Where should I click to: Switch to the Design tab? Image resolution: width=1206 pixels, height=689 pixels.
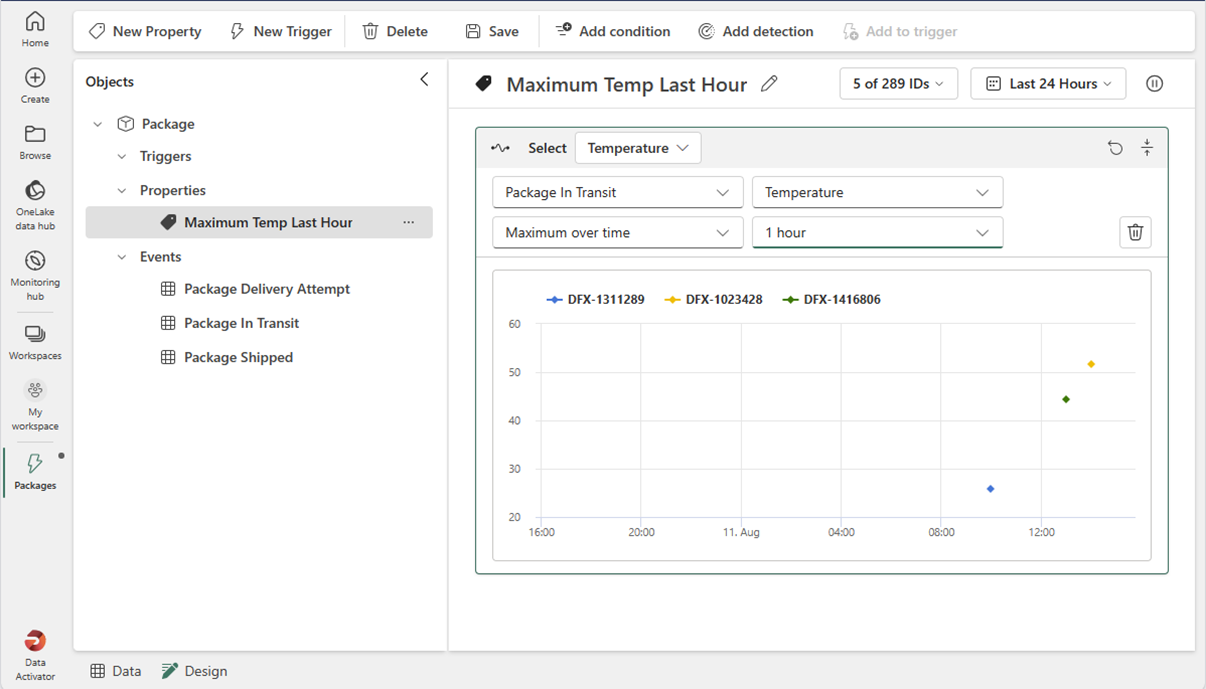click(x=194, y=670)
